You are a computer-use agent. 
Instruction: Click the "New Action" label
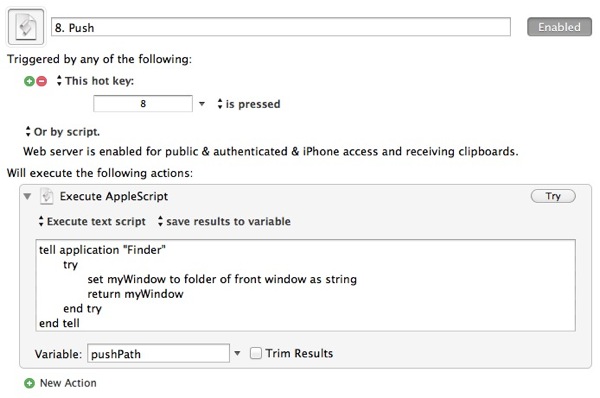pyautogui.click(x=68, y=383)
